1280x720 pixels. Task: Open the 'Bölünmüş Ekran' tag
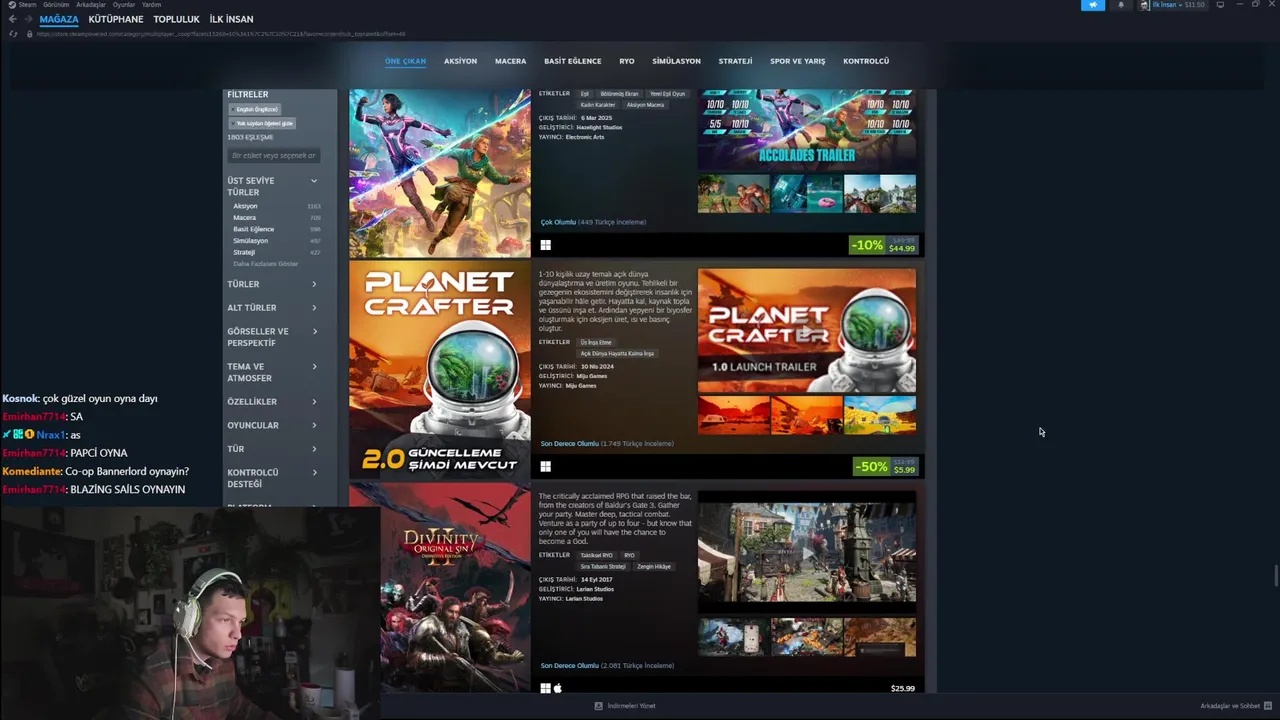(x=619, y=94)
